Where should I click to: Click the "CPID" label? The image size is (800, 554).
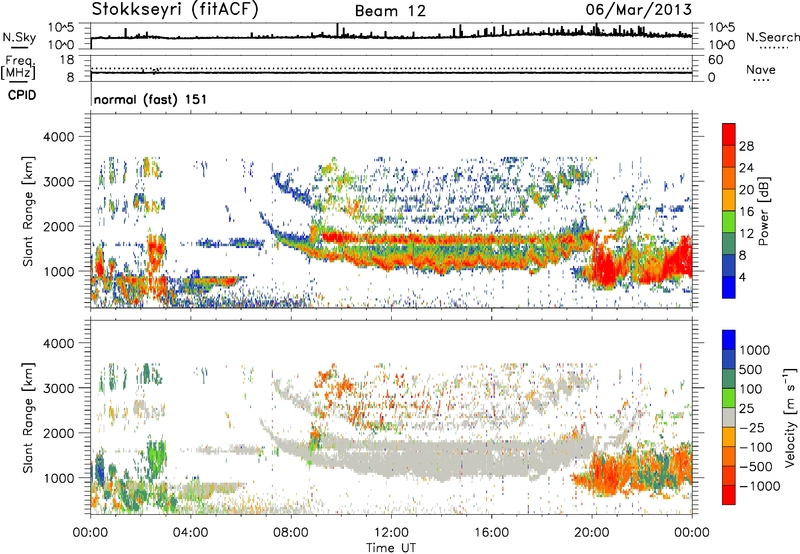(x=22, y=95)
